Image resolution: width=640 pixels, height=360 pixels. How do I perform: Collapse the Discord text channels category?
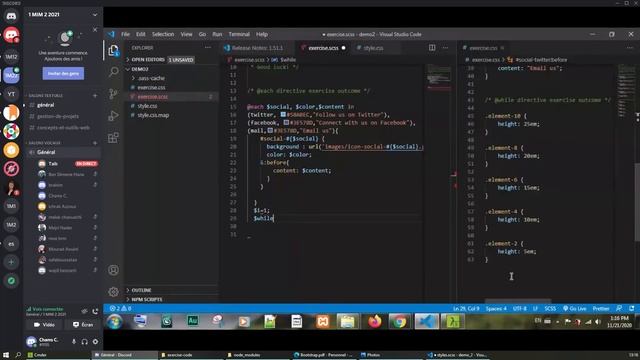[45, 96]
